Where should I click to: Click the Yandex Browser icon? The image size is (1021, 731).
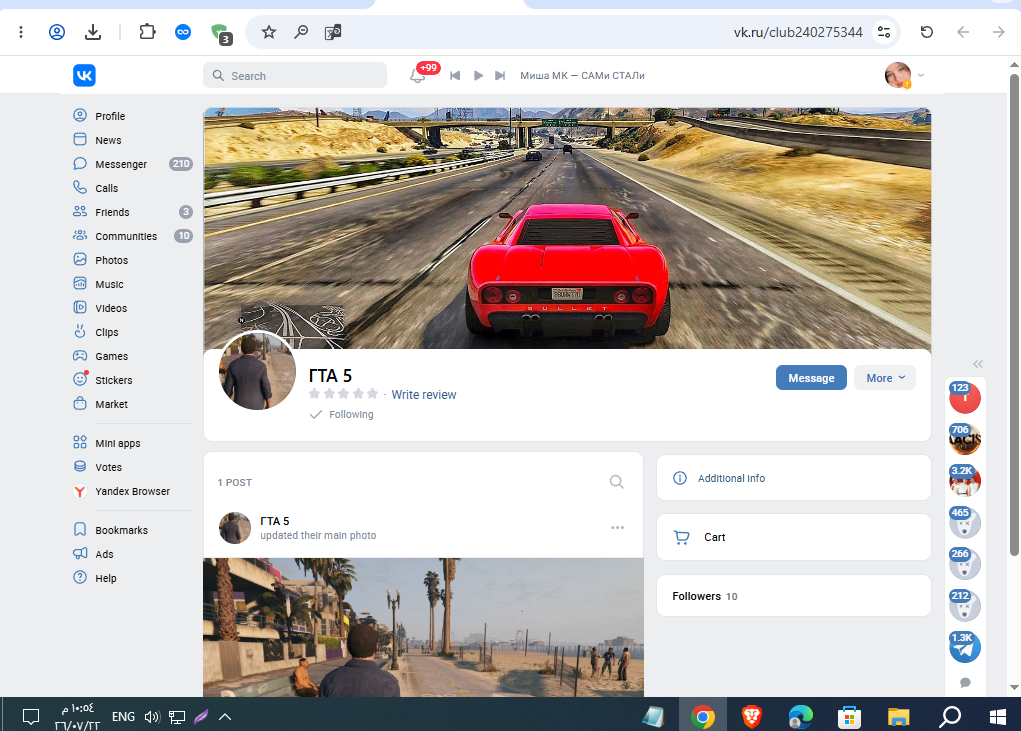coord(80,491)
